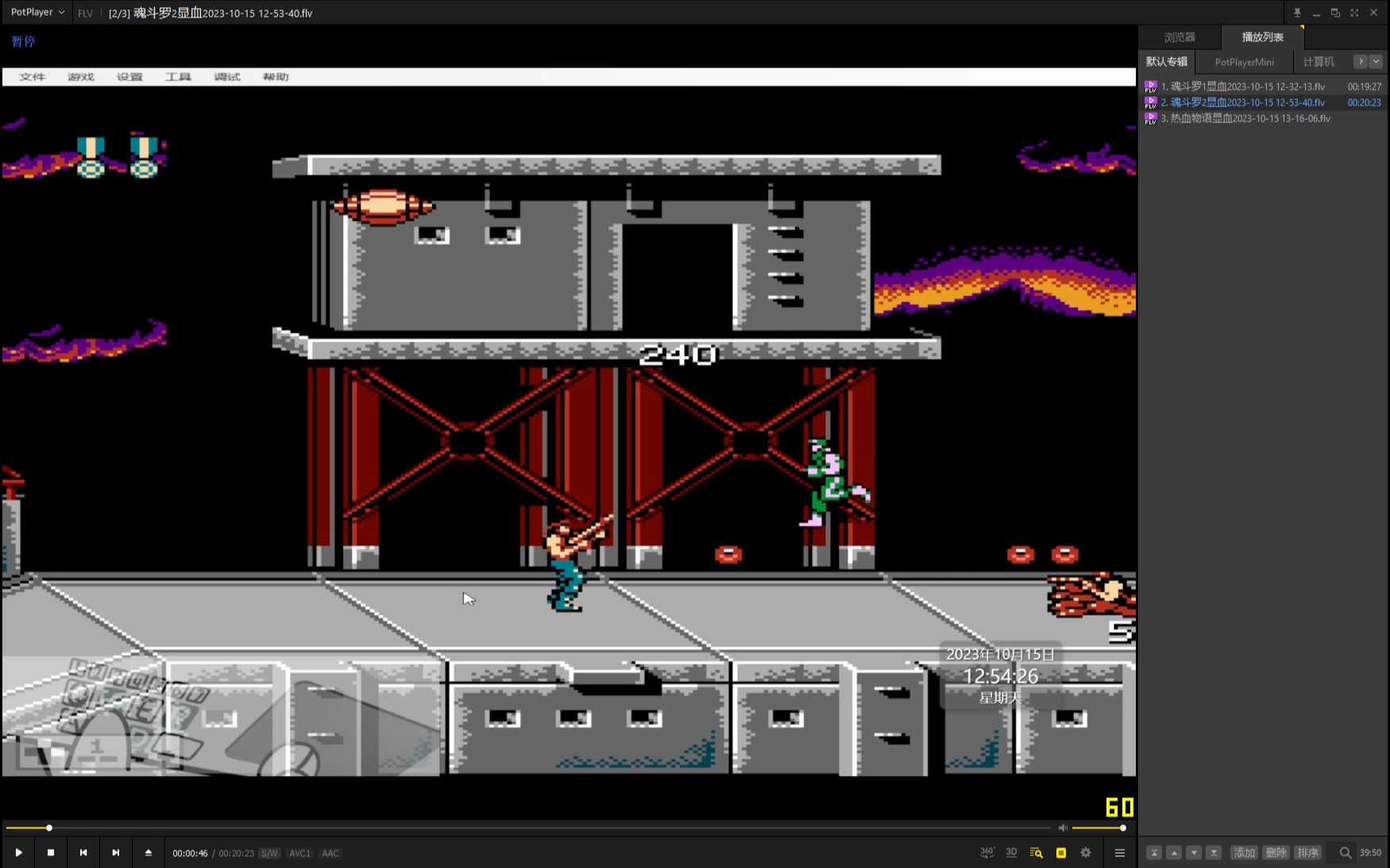Click the FLV icon of playlist item 1
The width and height of the screenshot is (1390, 868).
[x=1150, y=87]
